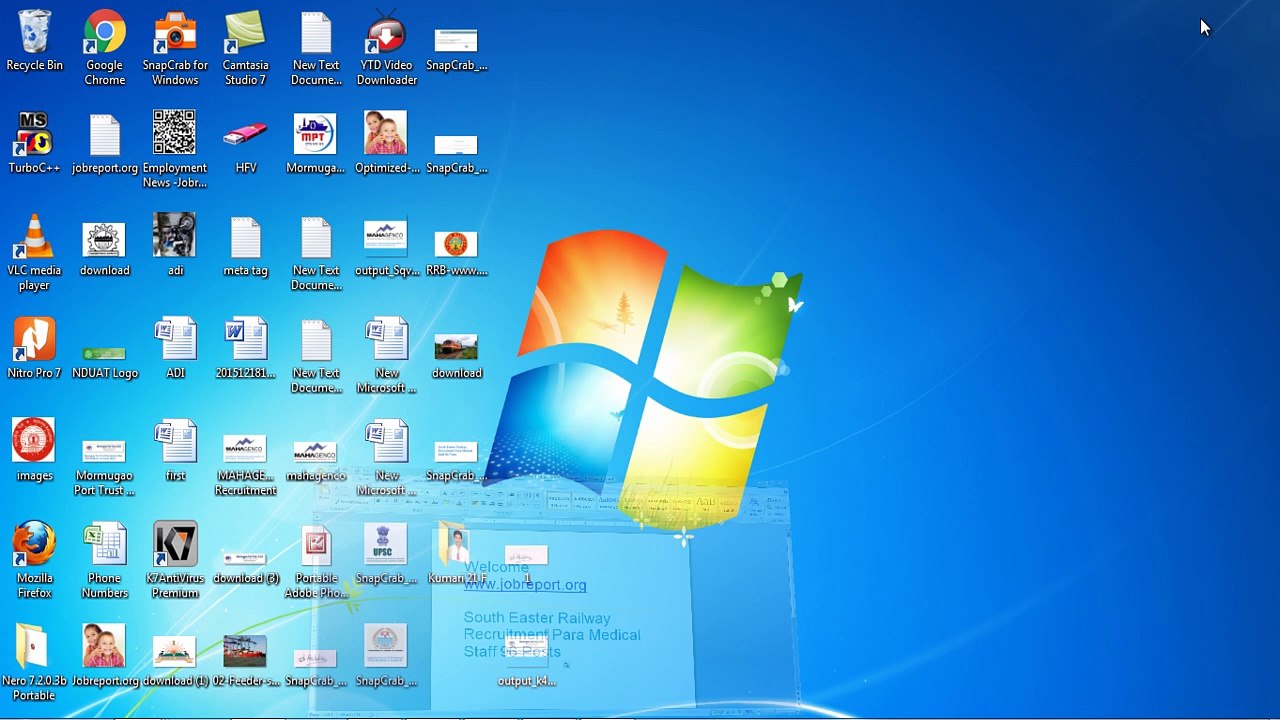Open Nero 7.2.0.3b Portable folder
The height and width of the screenshot is (720, 1280).
(x=34, y=663)
